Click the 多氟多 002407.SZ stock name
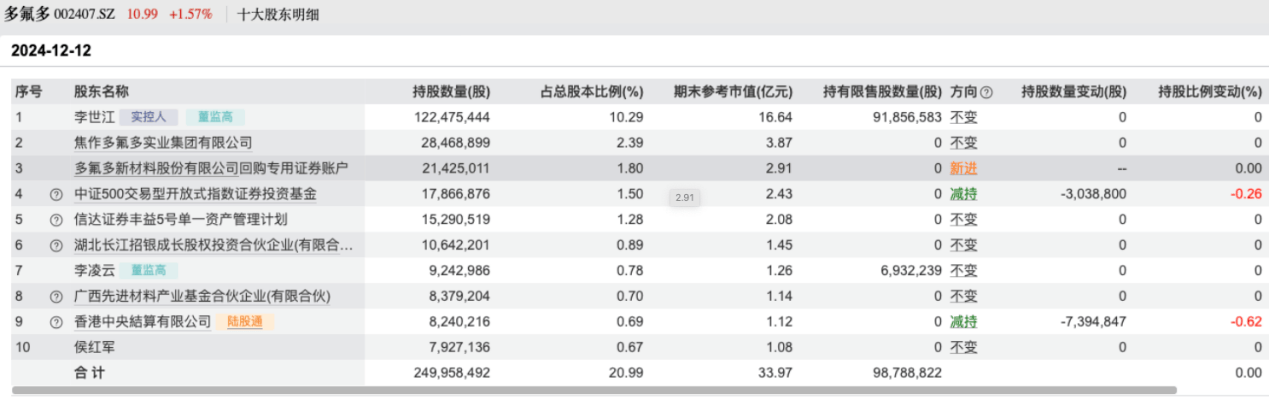The image size is (1269, 400). [61, 15]
